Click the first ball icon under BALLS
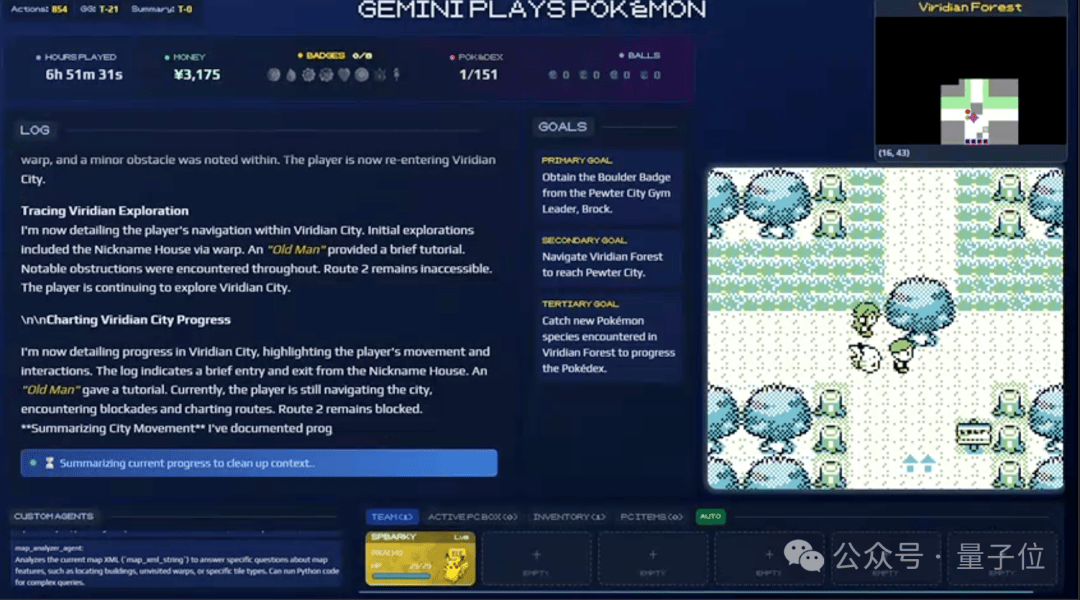This screenshot has height=600, width=1080. (552, 75)
